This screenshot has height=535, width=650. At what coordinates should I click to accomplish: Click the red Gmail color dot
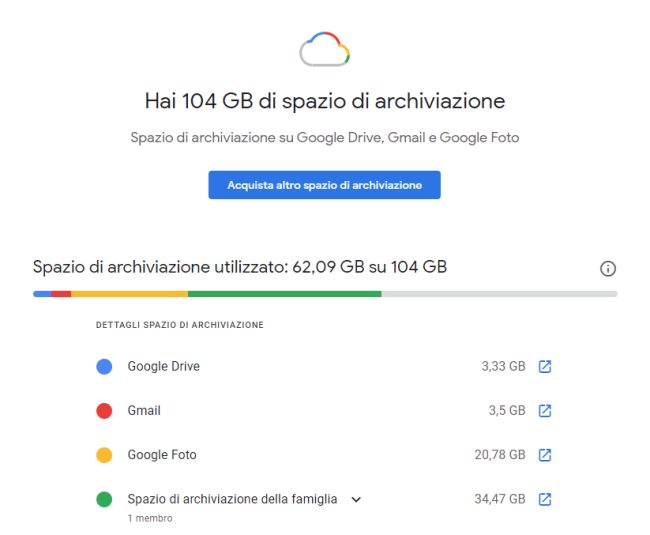pyautogui.click(x=104, y=411)
